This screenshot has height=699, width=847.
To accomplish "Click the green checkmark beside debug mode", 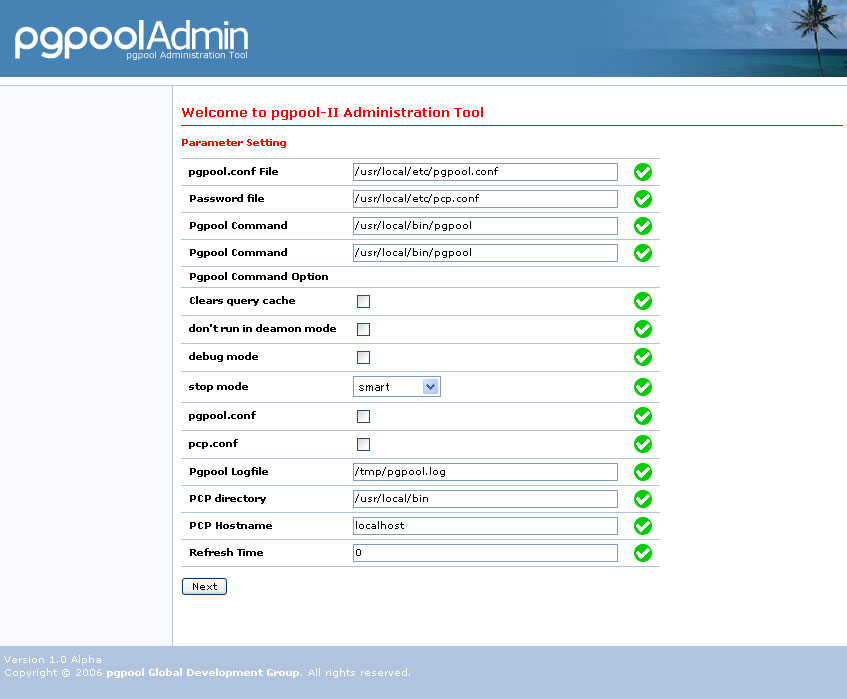I will [643, 357].
